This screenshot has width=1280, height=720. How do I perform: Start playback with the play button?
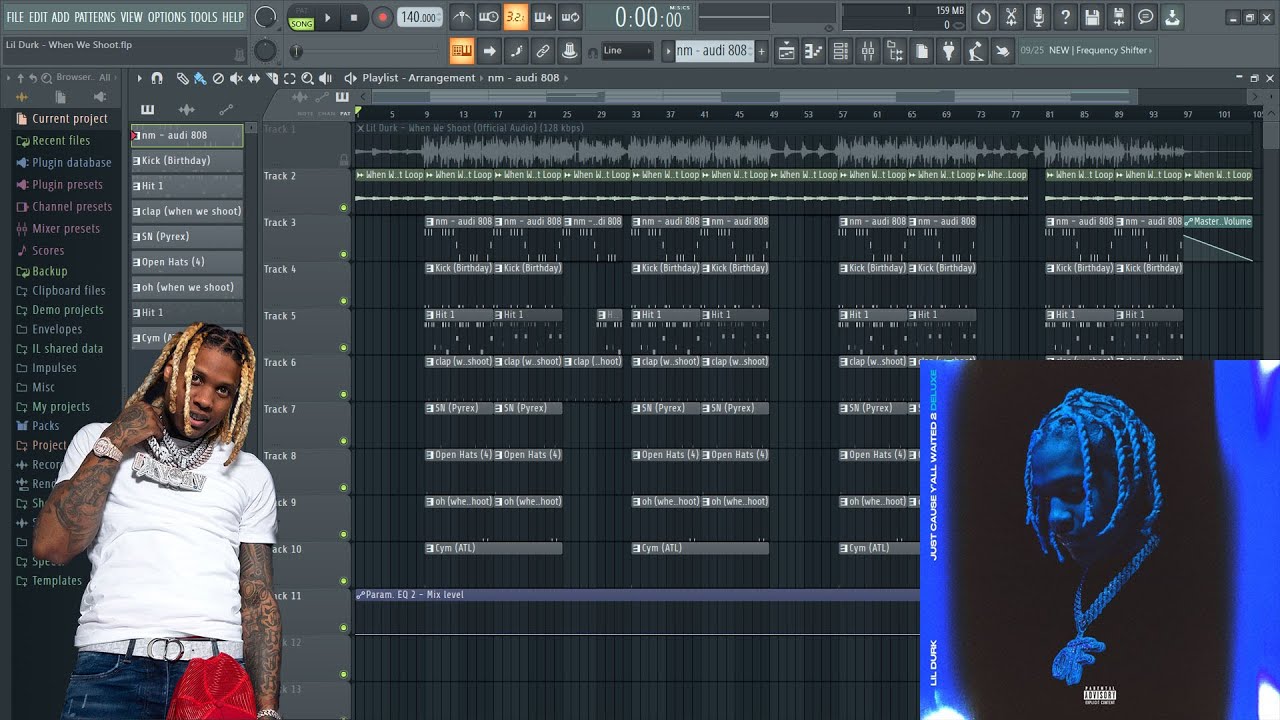tap(327, 18)
